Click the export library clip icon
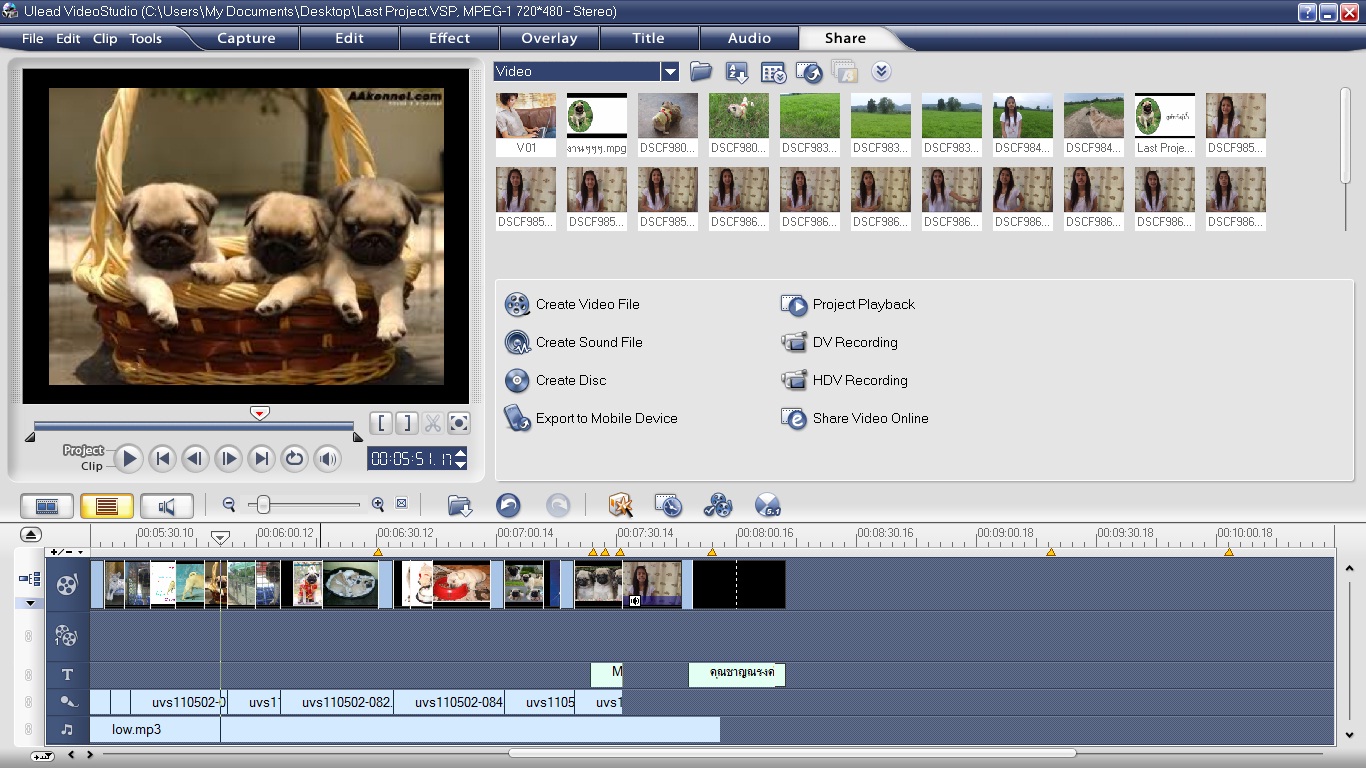 point(809,72)
